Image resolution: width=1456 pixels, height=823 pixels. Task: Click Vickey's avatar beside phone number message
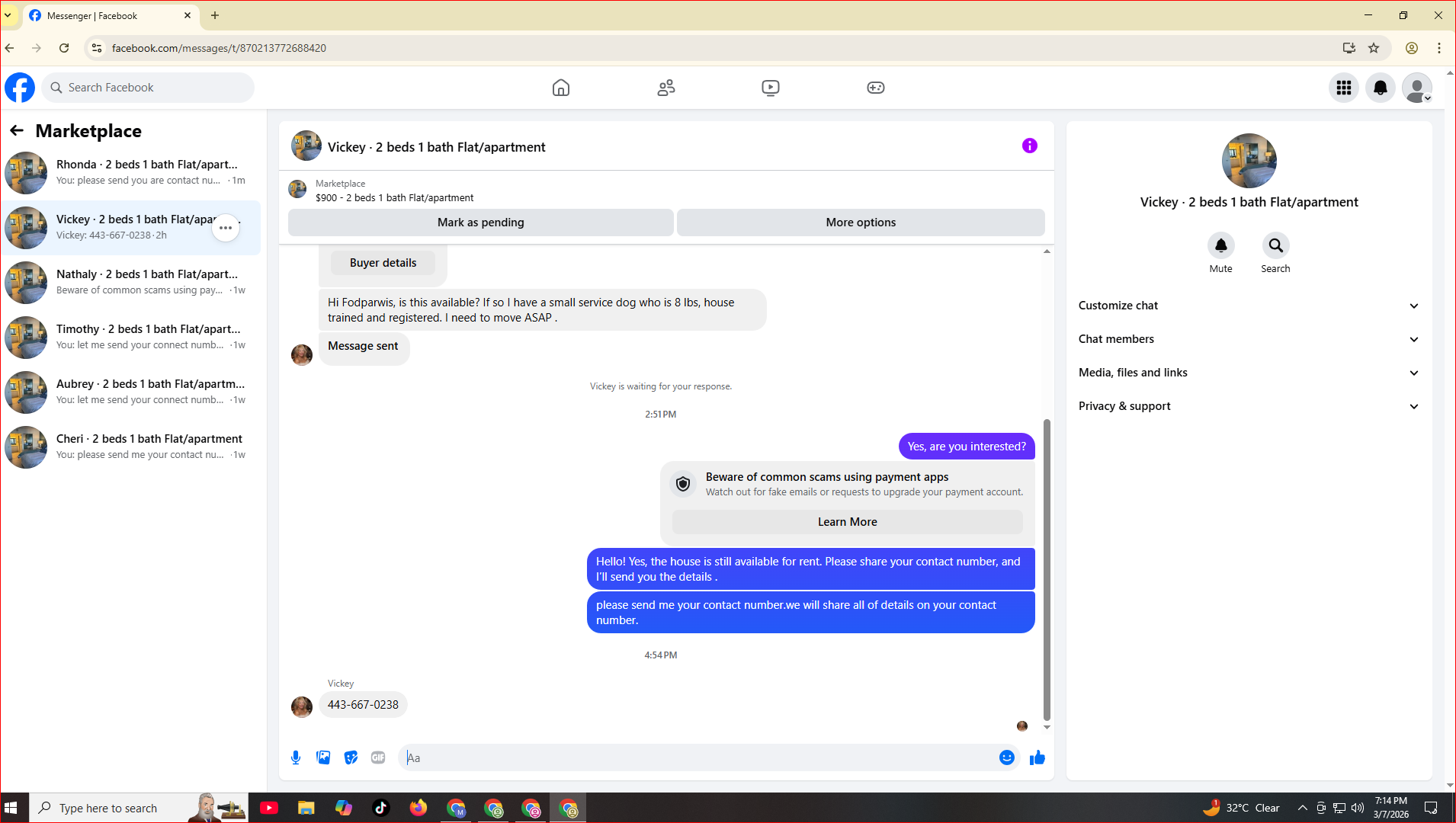(x=302, y=707)
